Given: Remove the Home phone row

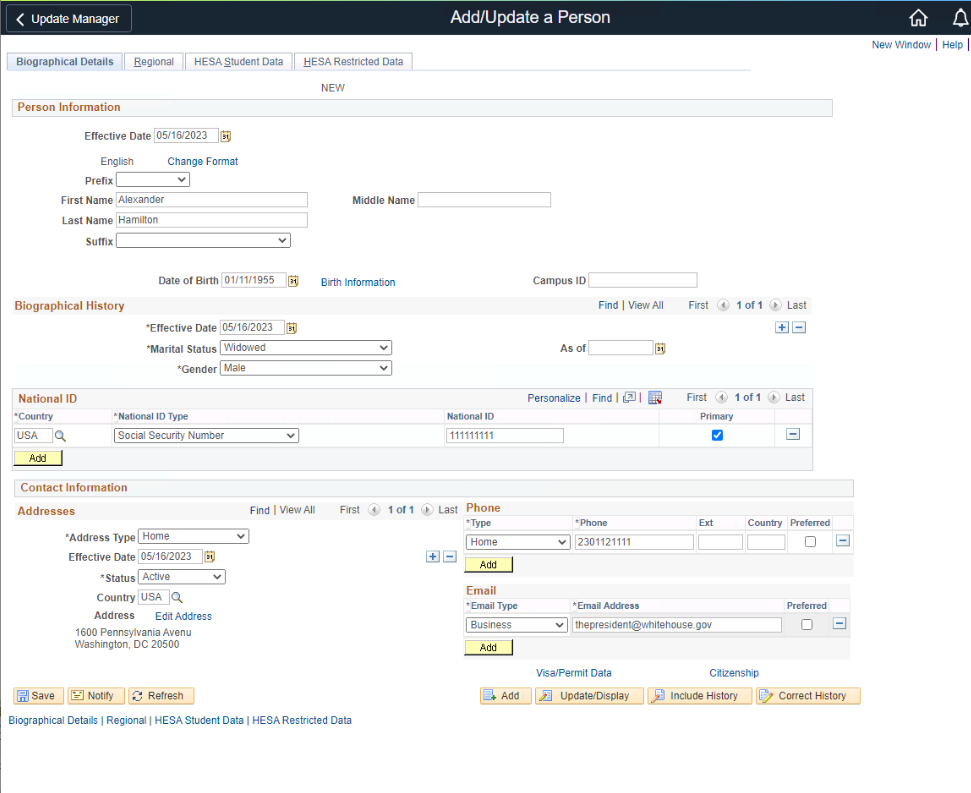Looking at the screenshot, I should tap(842, 541).
